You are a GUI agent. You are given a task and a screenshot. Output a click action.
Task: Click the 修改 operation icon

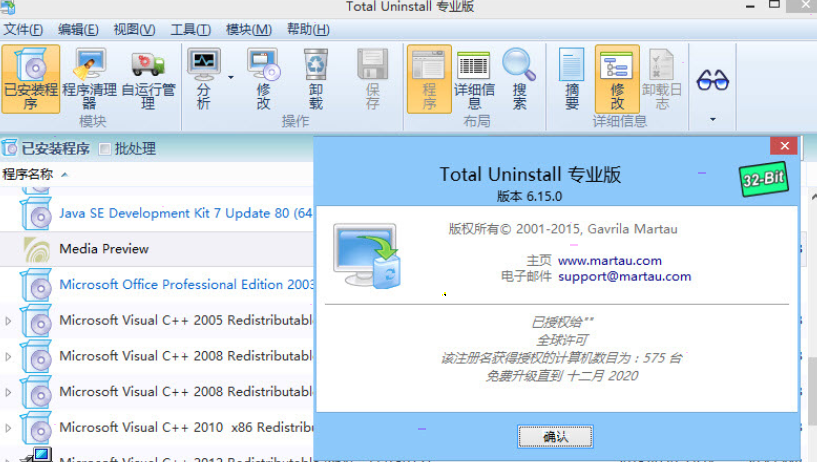(x=264, y=79)
